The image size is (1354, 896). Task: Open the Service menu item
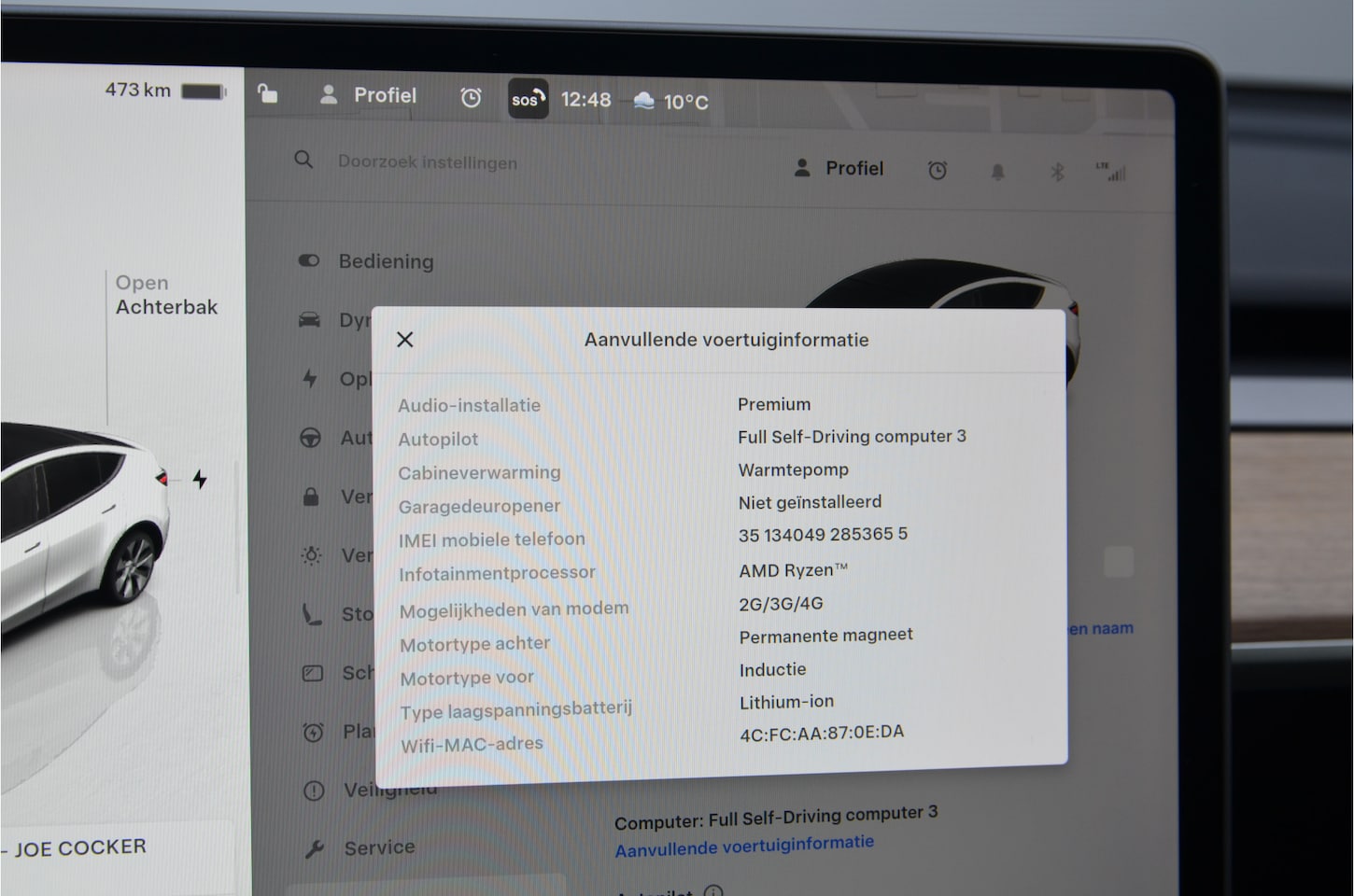[x=378, y=847]
